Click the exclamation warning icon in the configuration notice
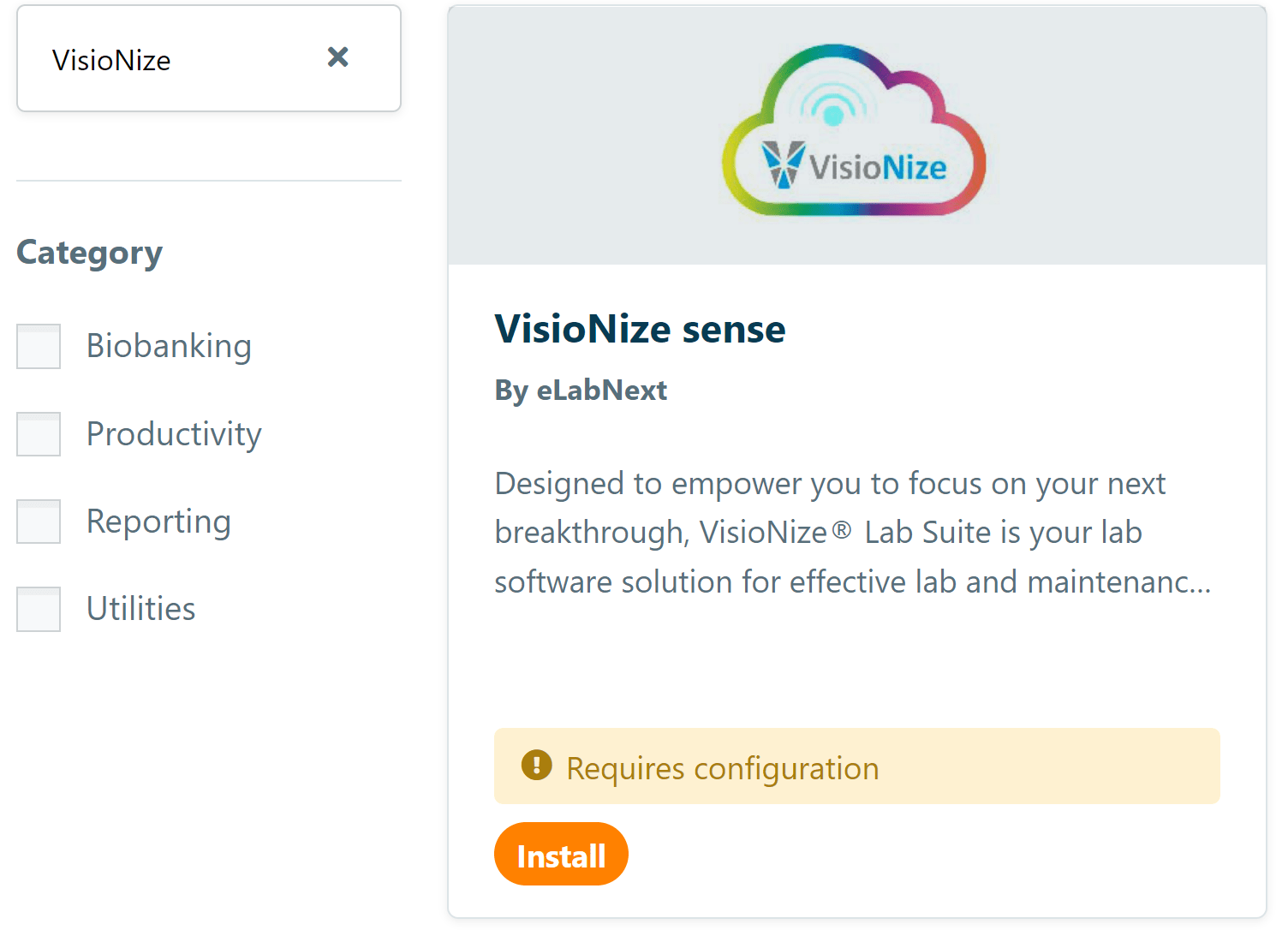Screen dimensions: 1288x942 (535, 766)
